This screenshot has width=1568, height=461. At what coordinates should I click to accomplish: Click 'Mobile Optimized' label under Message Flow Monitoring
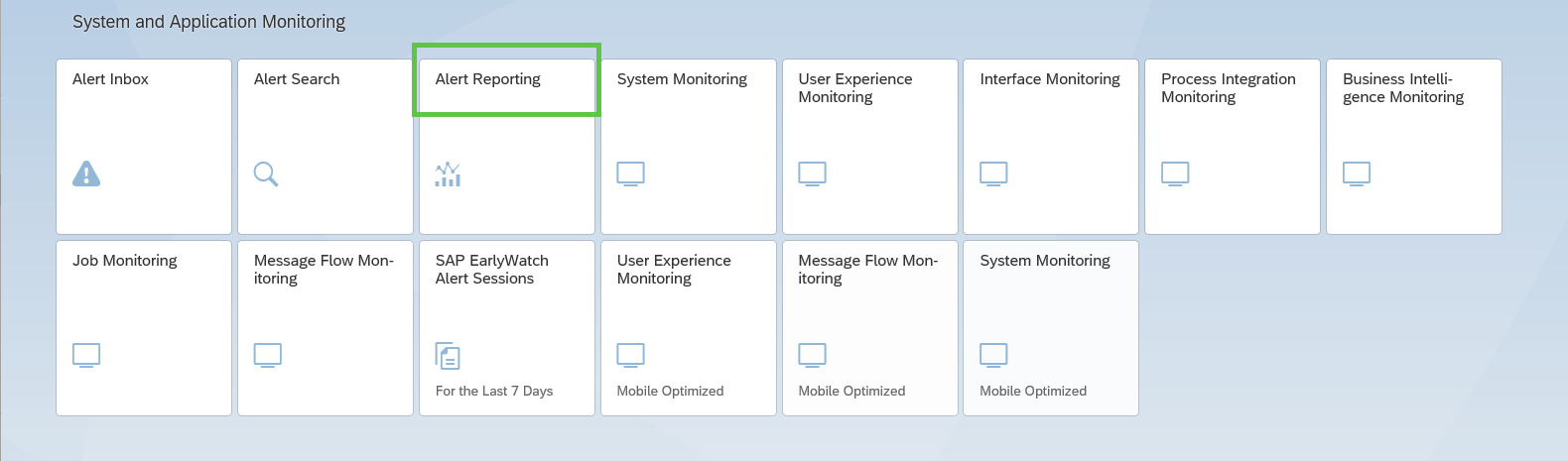(851, 392)
